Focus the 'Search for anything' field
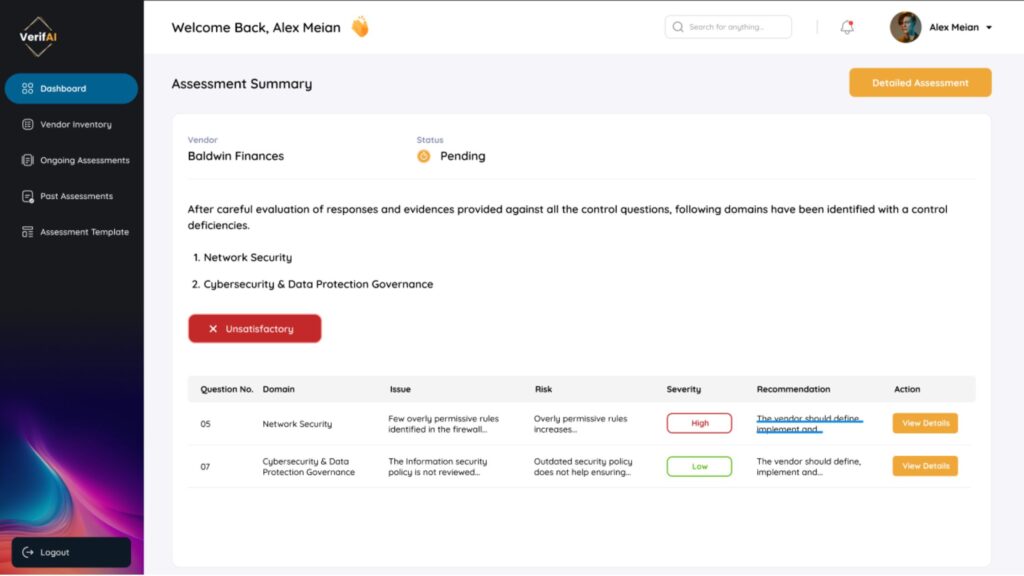Screen dimensions: 1024x576 point(728,27)
